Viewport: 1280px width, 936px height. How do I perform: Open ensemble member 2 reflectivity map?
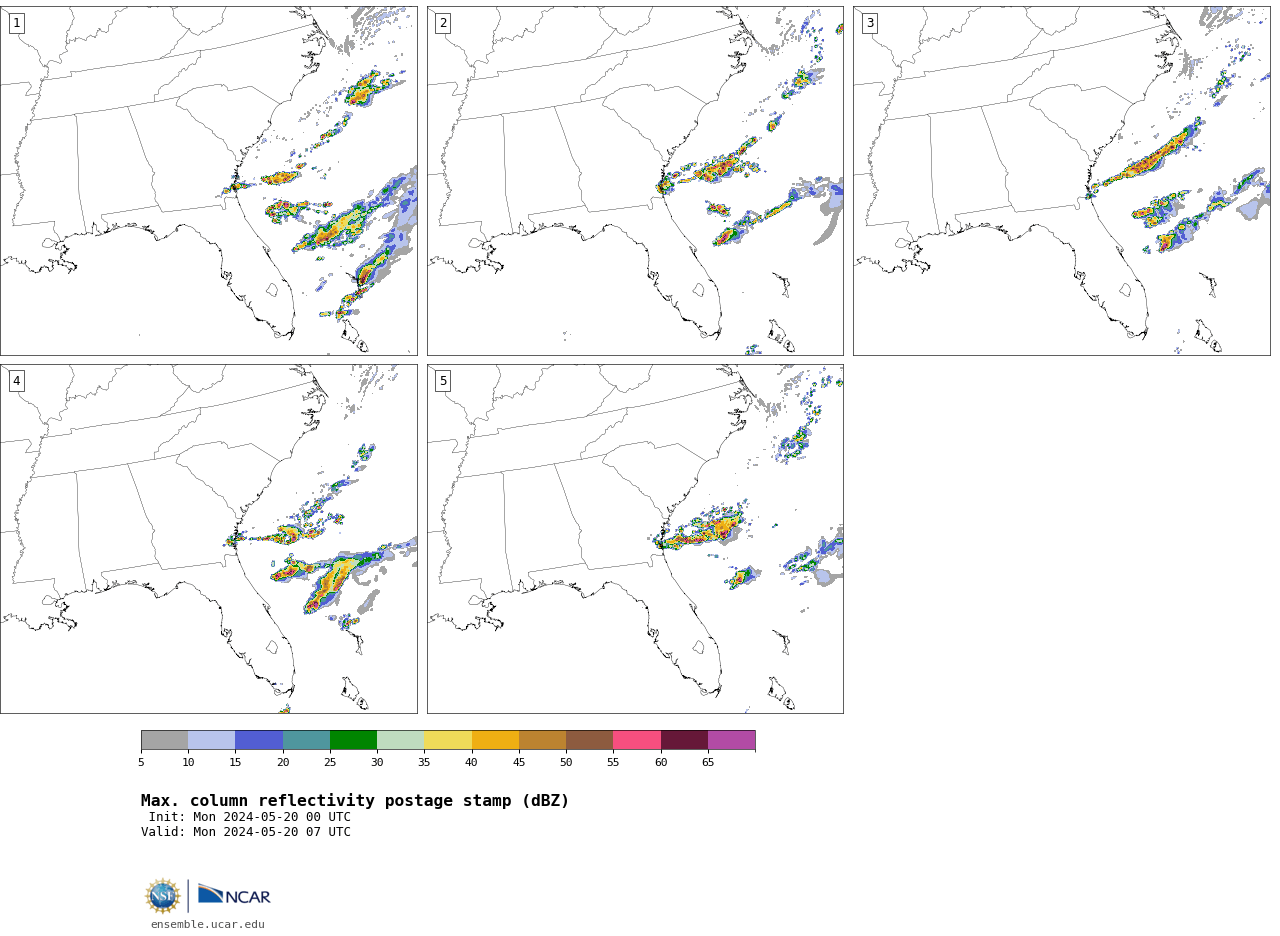point(635,181)
